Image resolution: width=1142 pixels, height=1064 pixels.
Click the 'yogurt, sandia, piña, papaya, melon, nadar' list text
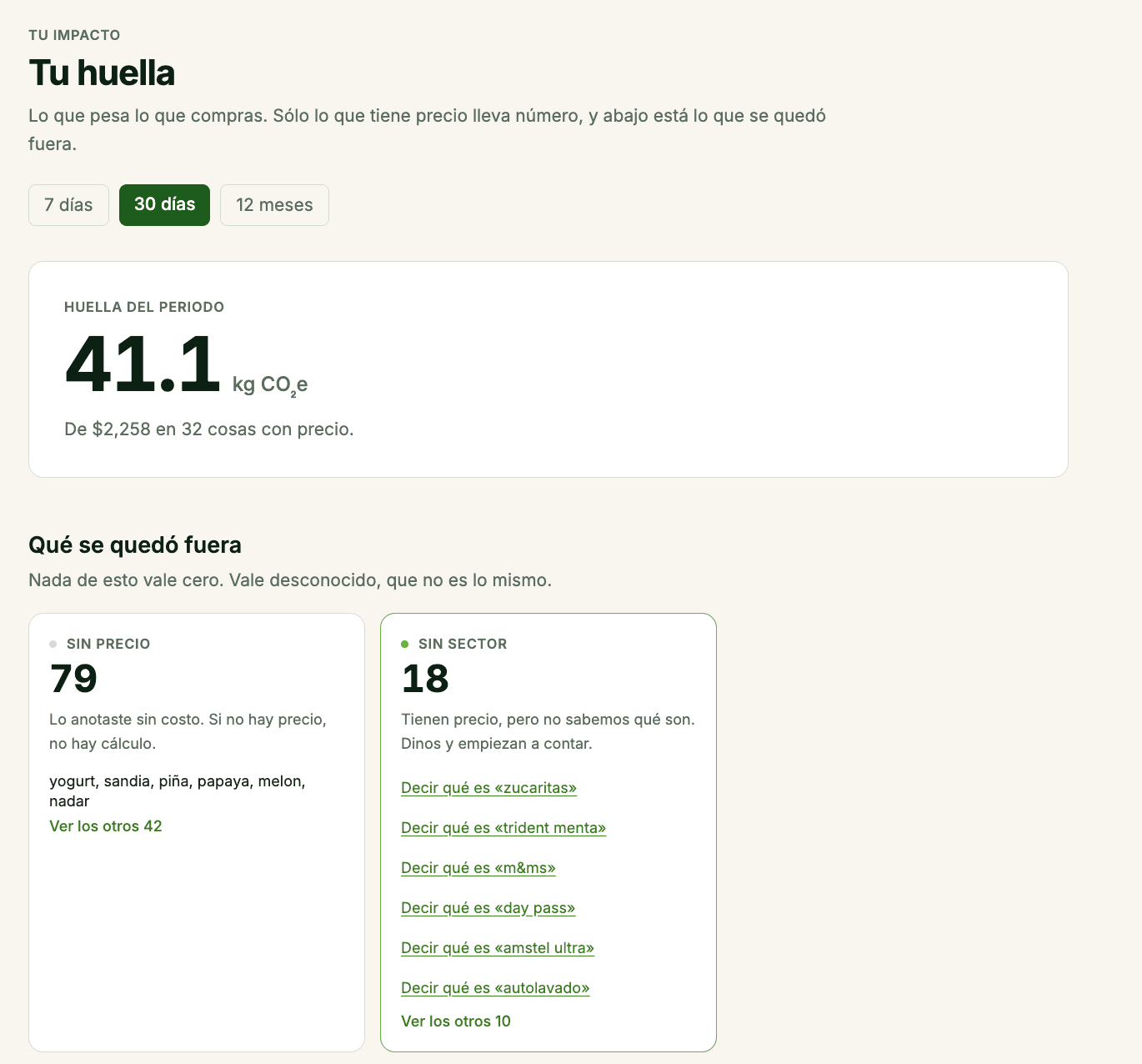(x=178, y=791)
